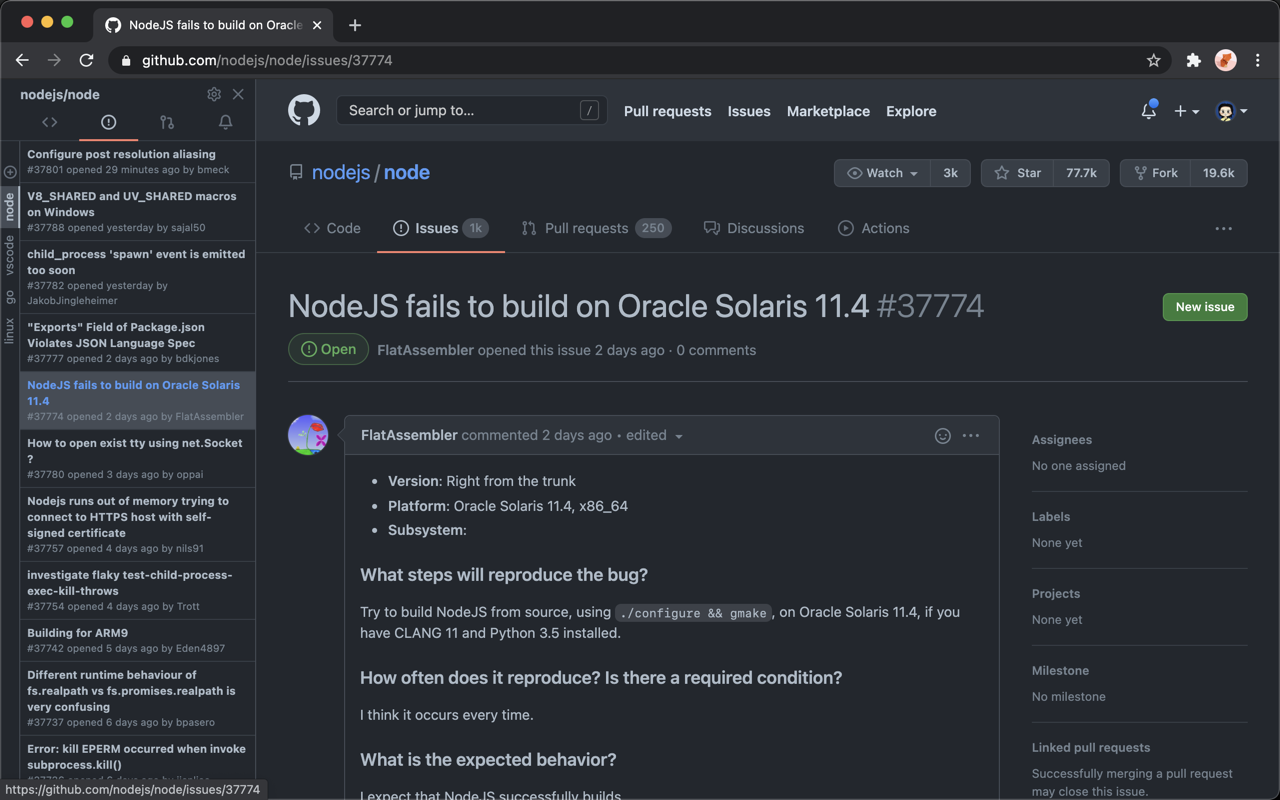This screenshot has width=1280, height=800.
Task: Open the browser Extensions puzzle icon
Action: [x=1193, y=60]
